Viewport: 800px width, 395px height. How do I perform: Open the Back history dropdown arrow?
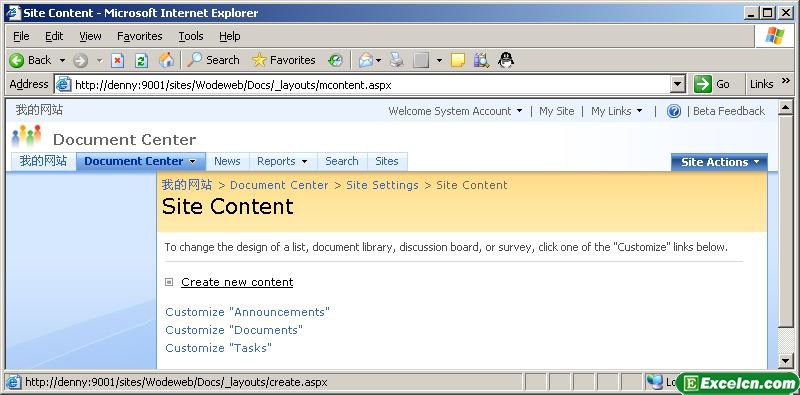click(62, 61)
